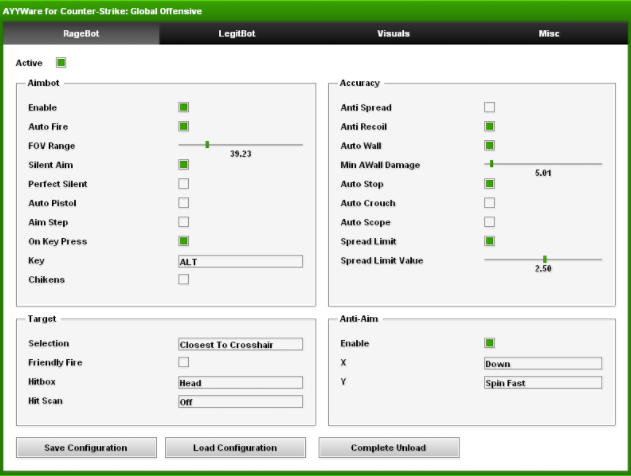Check the Chikens checkbox

point(184,279)
